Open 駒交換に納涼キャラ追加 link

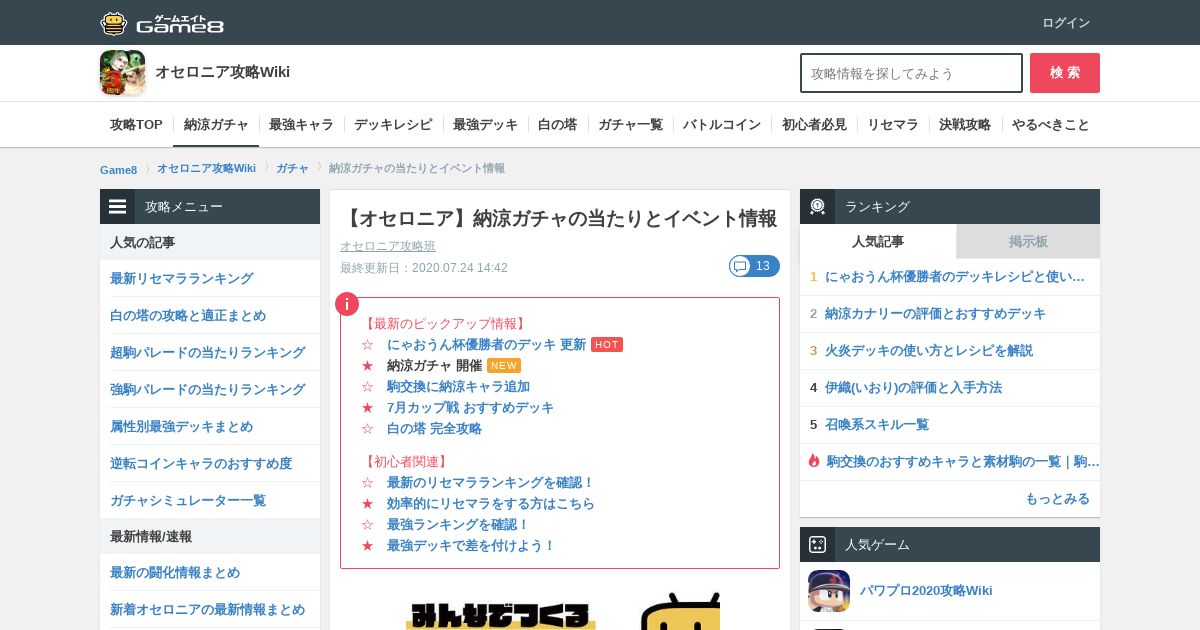coord(458,386)
